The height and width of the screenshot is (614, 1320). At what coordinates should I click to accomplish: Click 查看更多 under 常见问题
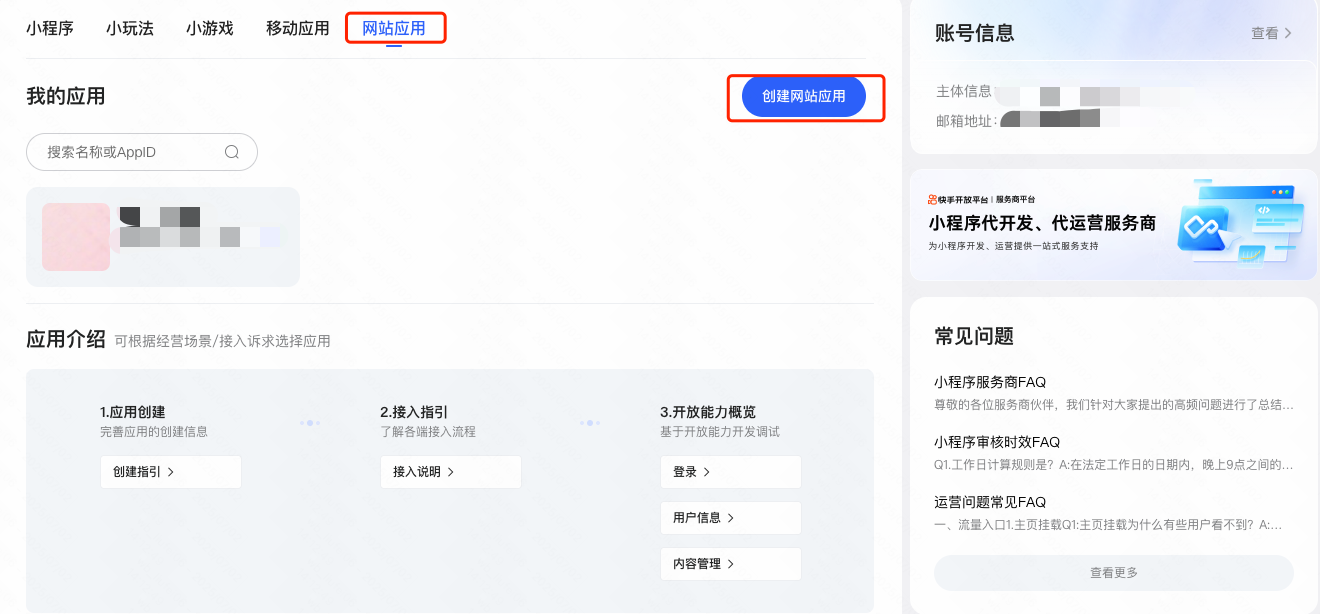pyautogui.click(x=1113, y=573)
